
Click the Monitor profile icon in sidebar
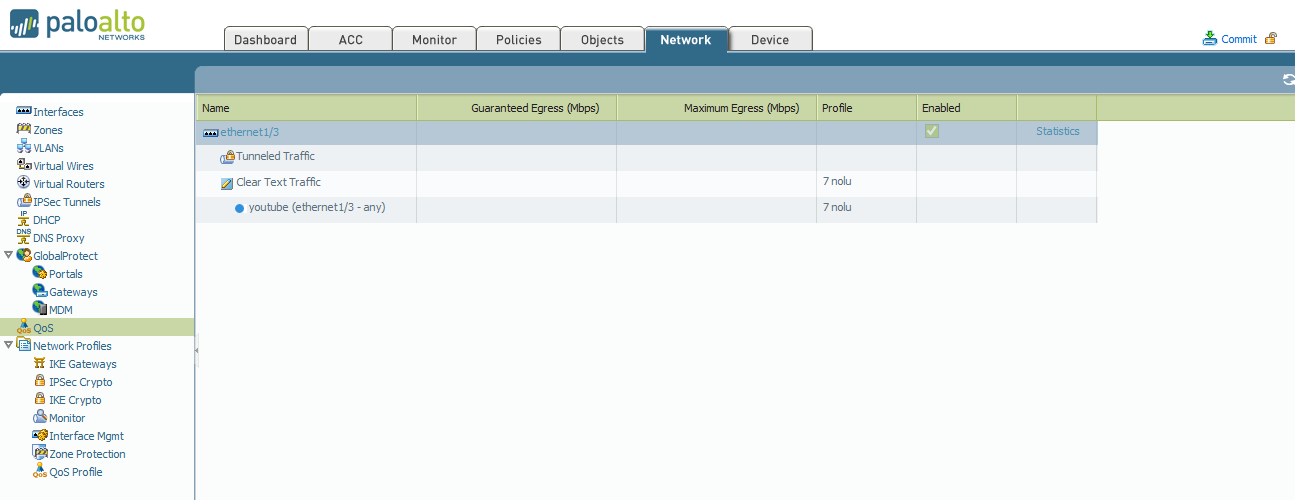[x=40, y=418]
